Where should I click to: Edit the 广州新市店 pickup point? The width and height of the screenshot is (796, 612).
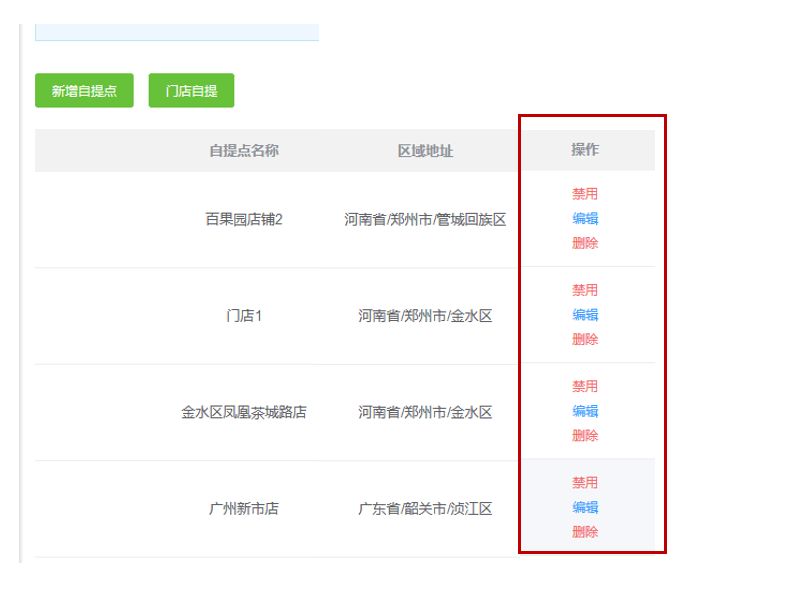coord(585,507)
